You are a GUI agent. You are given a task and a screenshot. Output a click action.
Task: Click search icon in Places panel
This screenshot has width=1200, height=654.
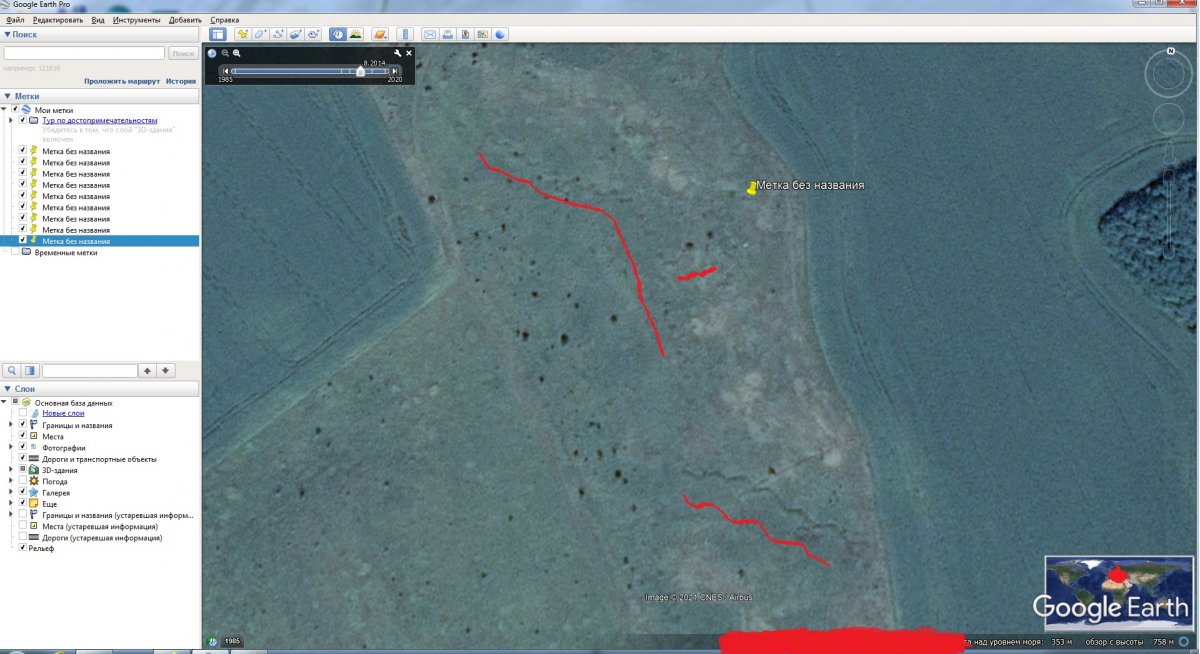(12, 370)
